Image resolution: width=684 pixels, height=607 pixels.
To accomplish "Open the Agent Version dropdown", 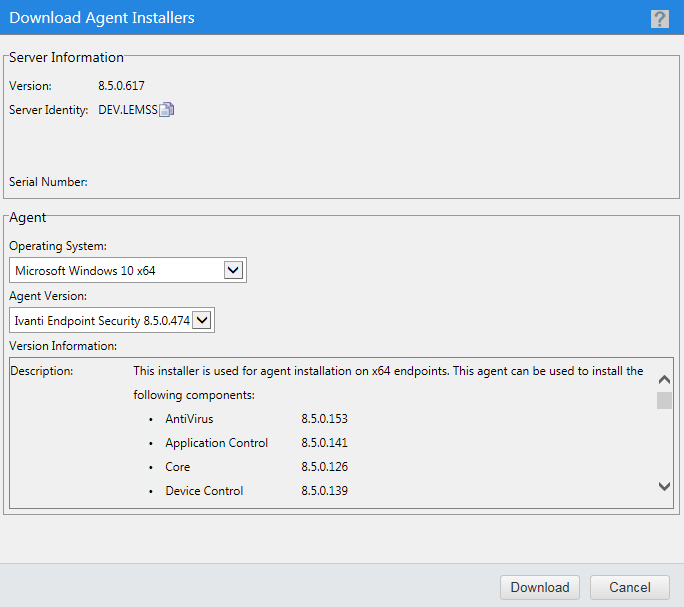I will click(x=202, y=320).
